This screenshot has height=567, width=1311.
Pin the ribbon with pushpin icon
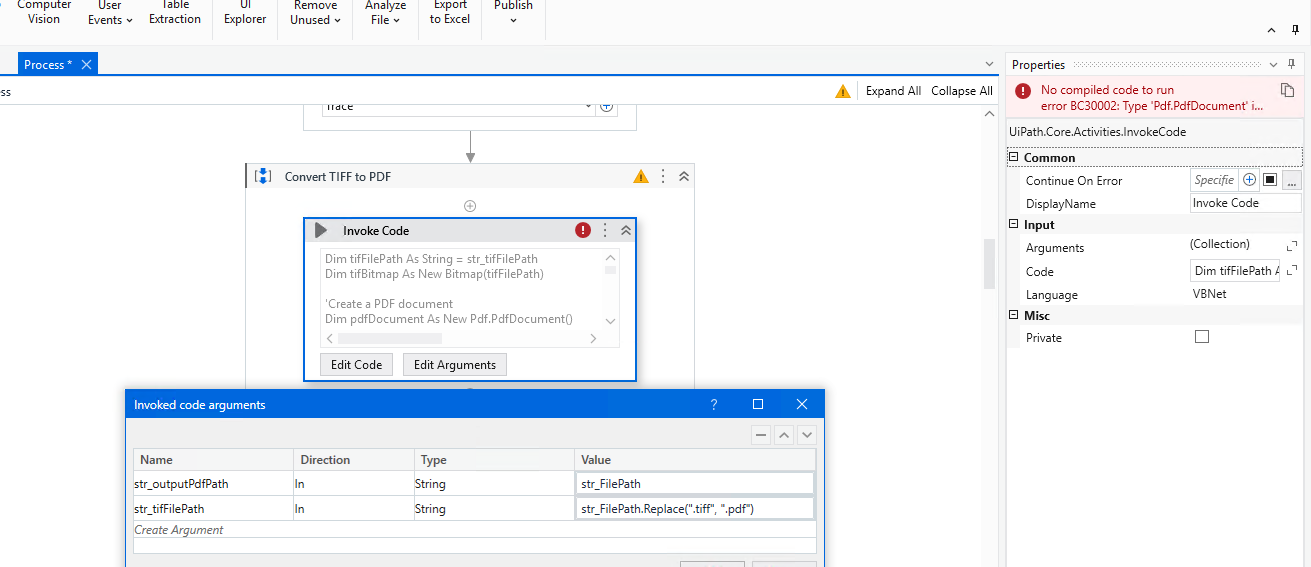click(x=1295, y=31)
